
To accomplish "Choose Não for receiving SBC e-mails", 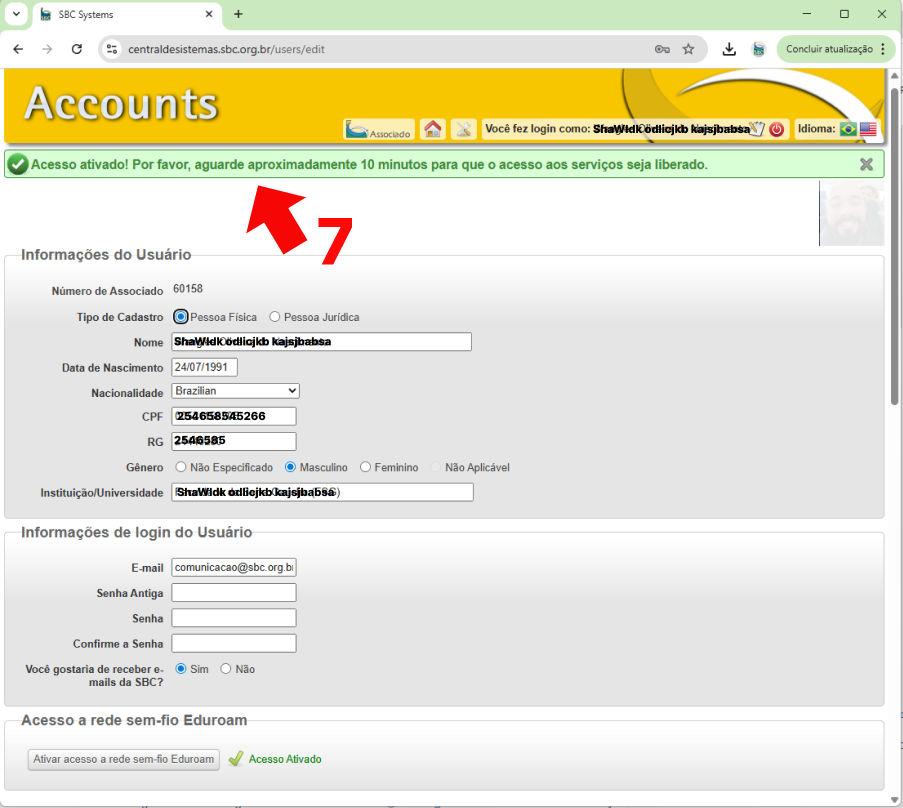I will pyautogui.click(x=226, y=669).
